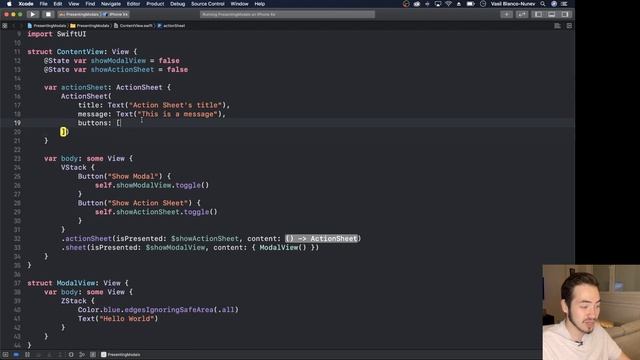Open the editor options lines icon

point(557,26)
